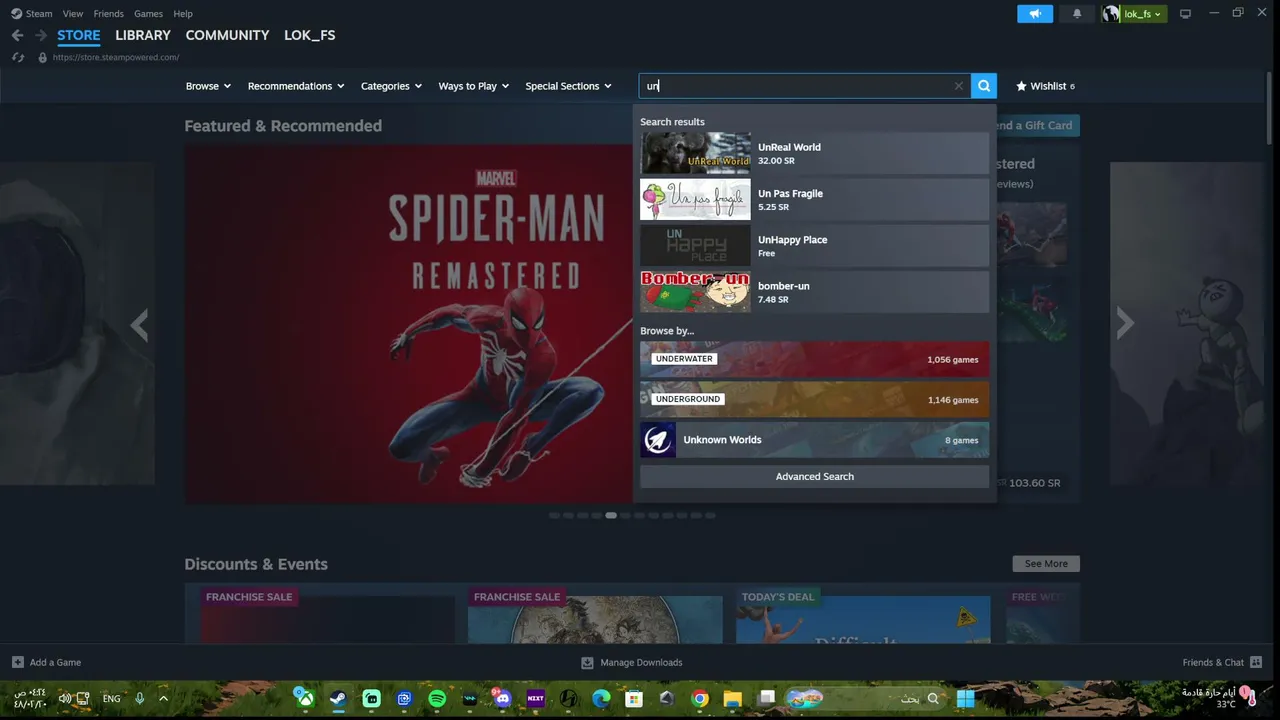Show the previous featured game
The image size is (1280, 720).
click(x=139, y=325)
